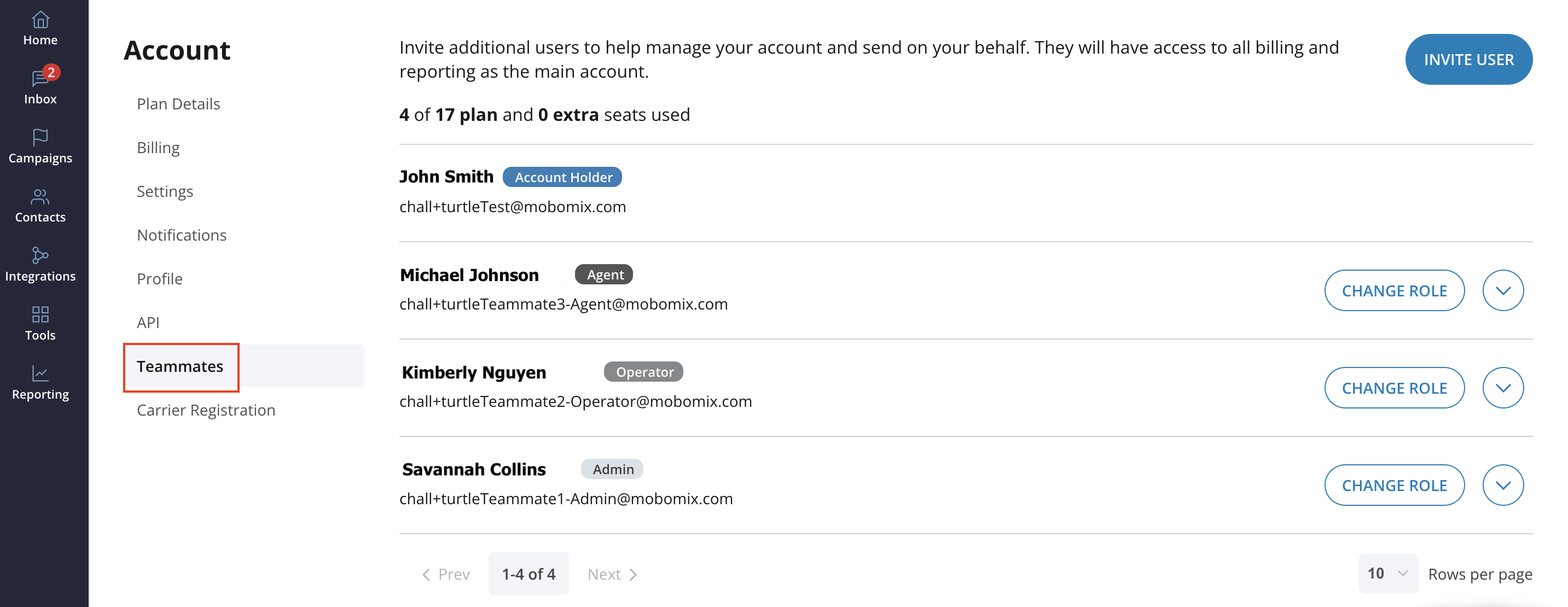Expand Savannah Collins's row options
1568x607 pixels.
[1503, 485]
